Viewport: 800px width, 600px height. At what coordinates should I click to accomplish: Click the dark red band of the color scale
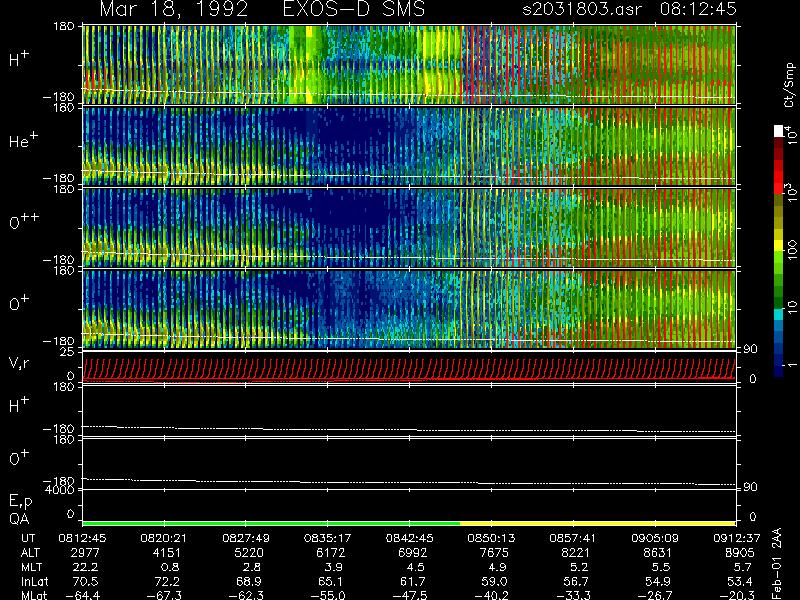779,148
